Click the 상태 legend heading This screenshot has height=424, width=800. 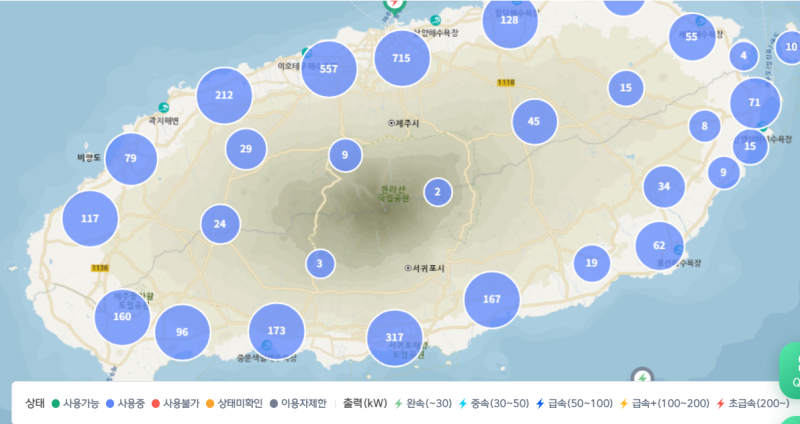(35, 403)
